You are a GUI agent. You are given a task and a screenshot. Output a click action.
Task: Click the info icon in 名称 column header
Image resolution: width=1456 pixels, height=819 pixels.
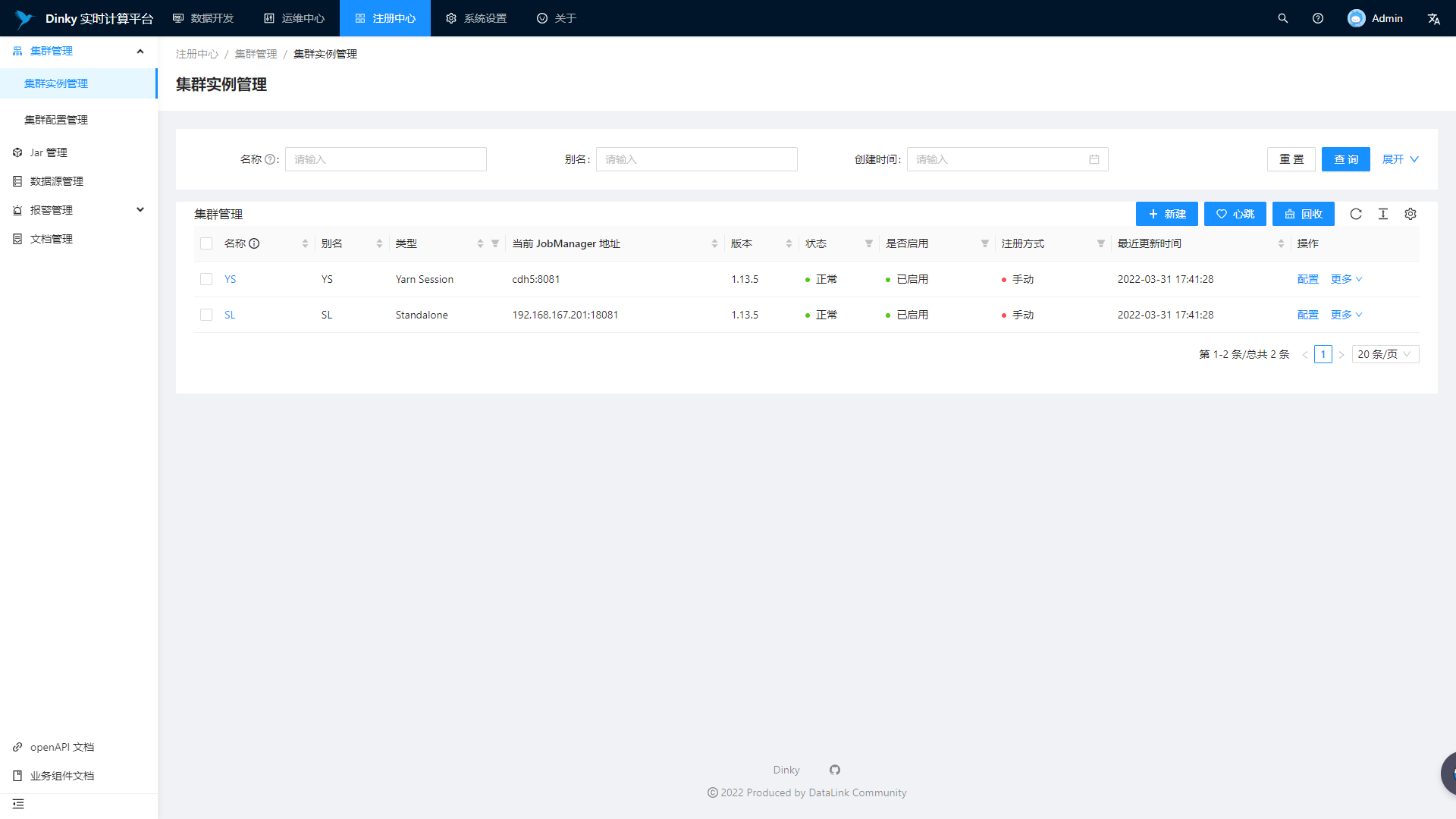pos(254,243)
